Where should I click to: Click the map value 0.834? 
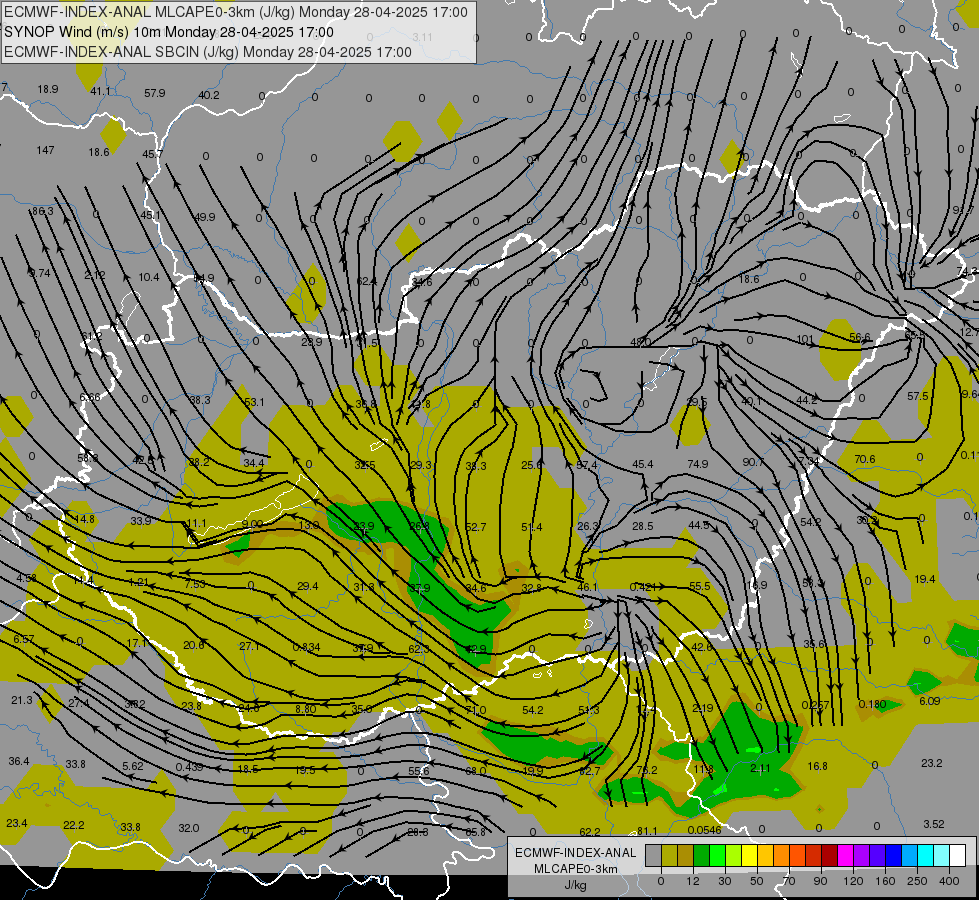pos(307,647)
